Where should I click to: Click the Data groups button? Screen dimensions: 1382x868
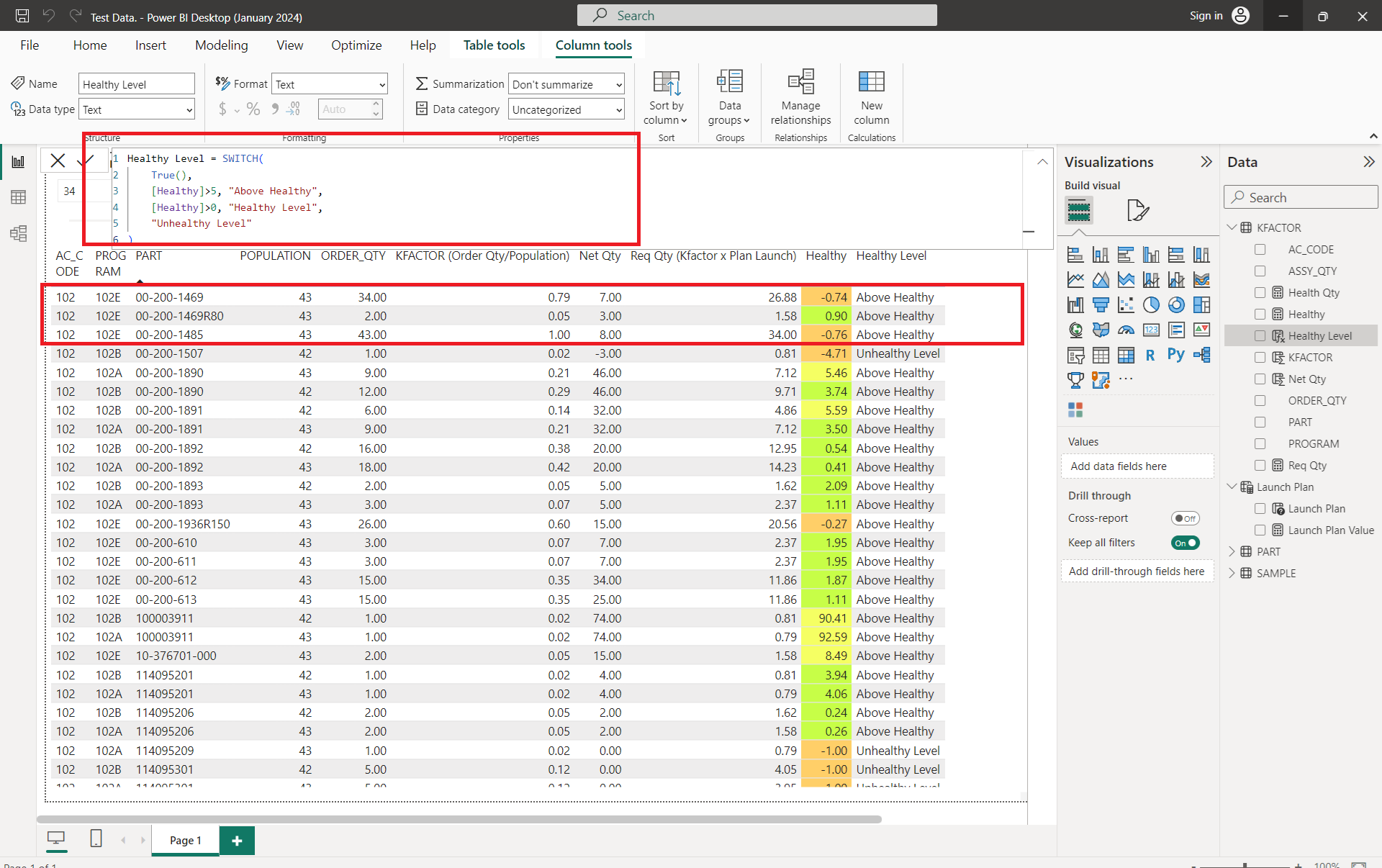tap(729, 97)
